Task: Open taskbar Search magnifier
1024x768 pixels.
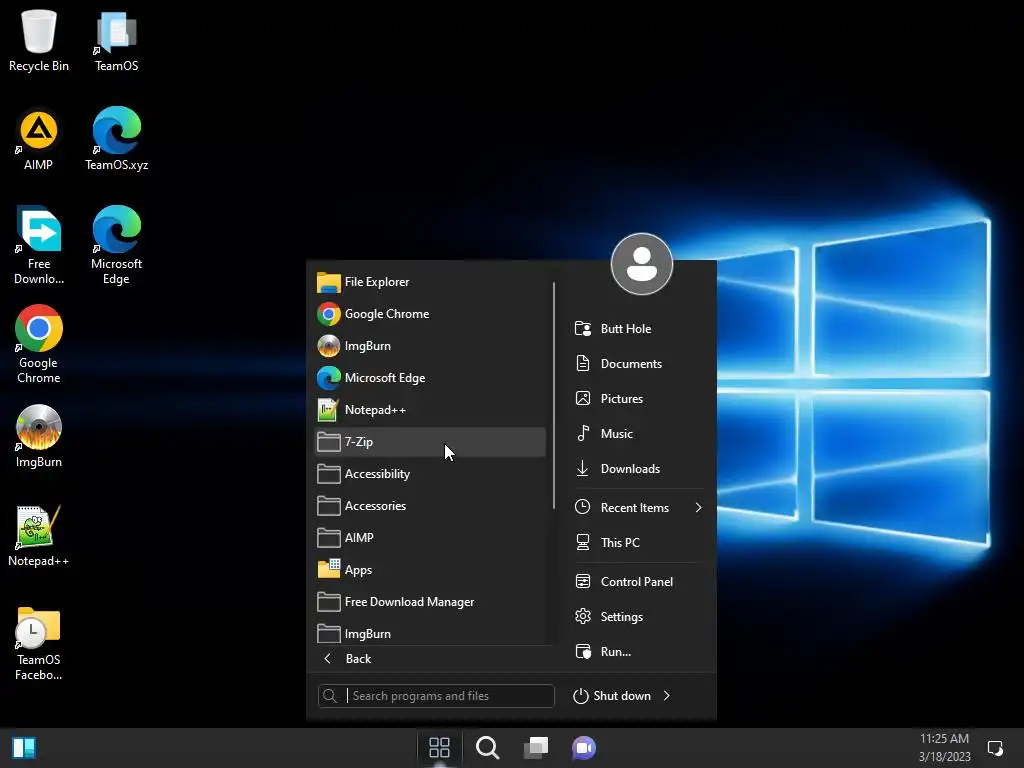Action: [488, 748]
